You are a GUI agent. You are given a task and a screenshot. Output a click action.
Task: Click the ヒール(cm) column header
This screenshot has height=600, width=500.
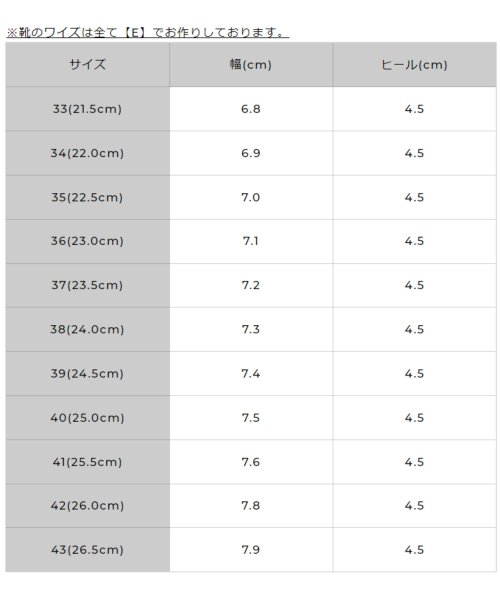tap(414, 65)
